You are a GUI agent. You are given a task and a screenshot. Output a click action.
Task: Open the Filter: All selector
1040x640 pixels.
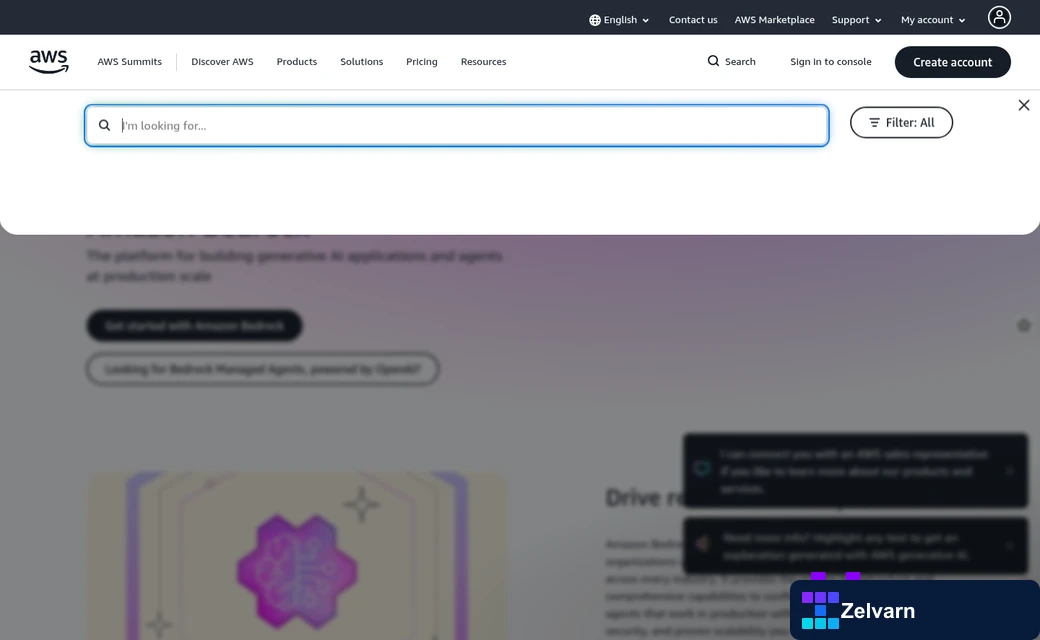tap(901, 123)
